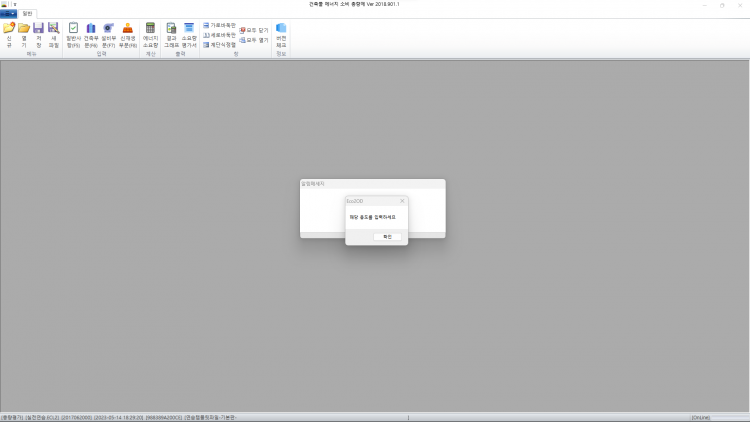Choose 계단식정렬 cascade window layout
This screenshot has width=750, height=422.
(x=220, y=44)
